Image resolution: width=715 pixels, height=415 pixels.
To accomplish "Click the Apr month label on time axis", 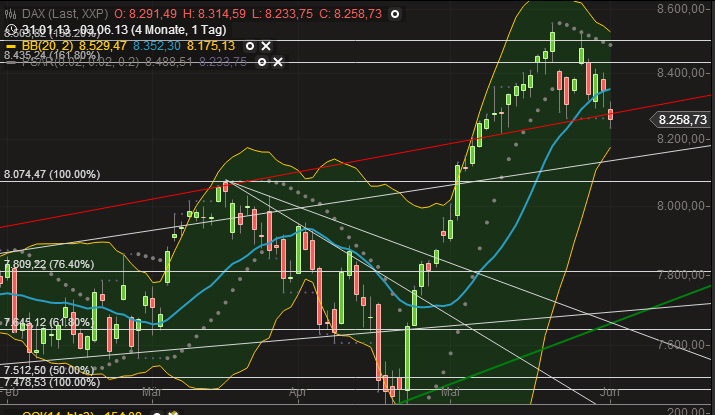I will click(298, 392).
